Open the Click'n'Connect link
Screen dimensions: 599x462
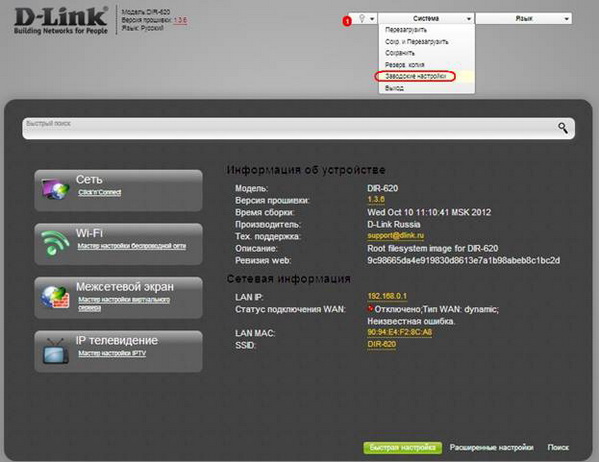pos(99,192)
